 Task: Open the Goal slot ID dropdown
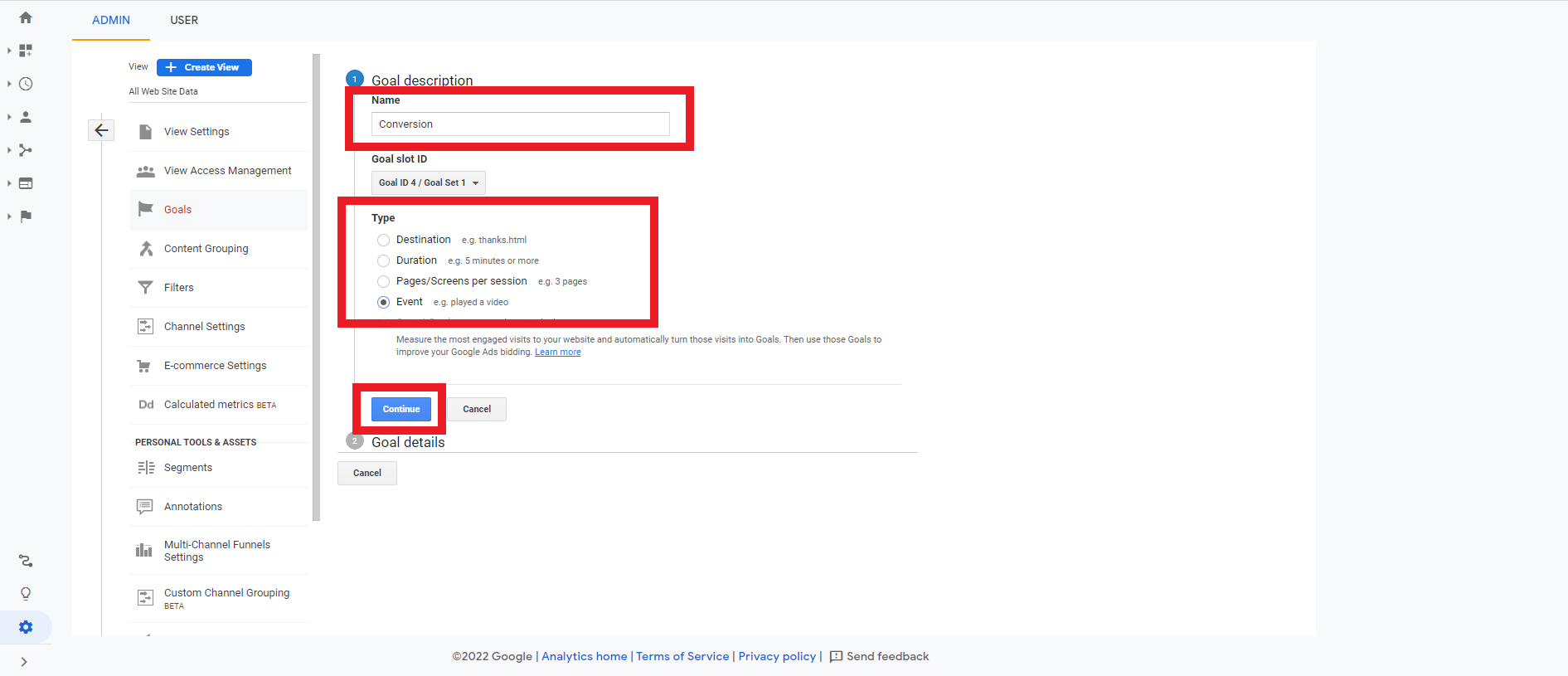pos(428,182)
